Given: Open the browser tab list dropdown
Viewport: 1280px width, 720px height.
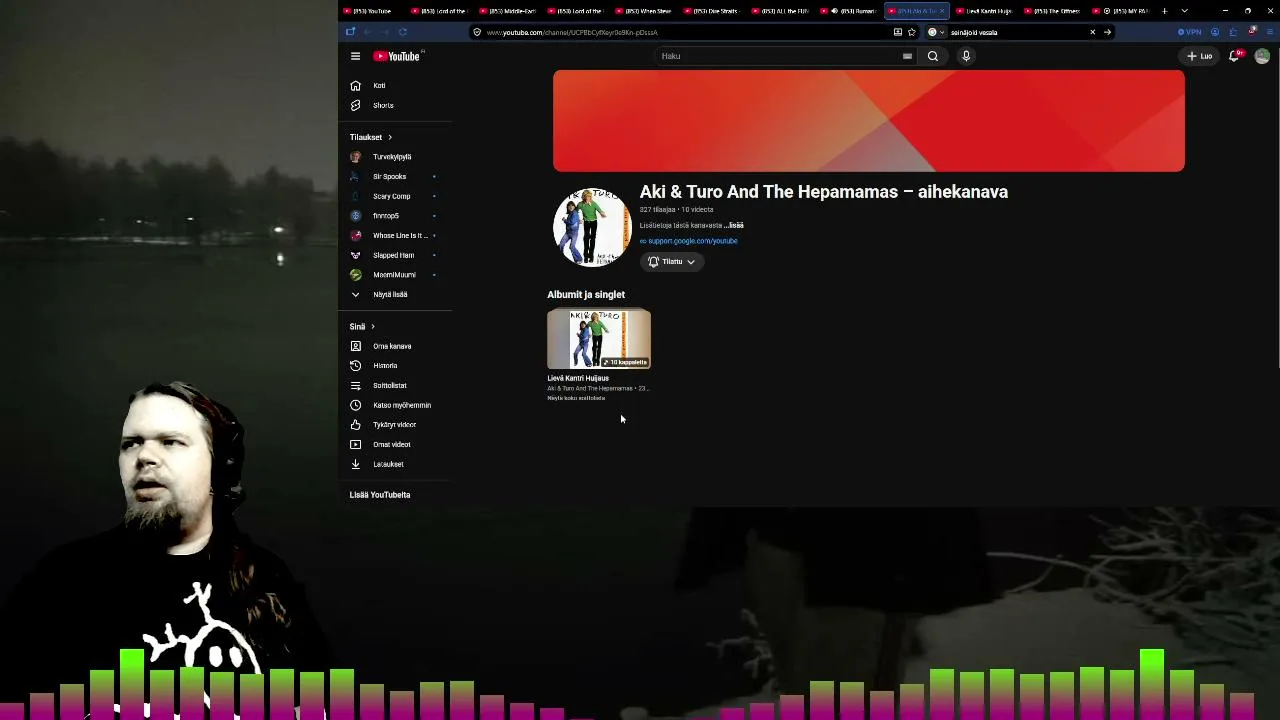Looking at the screenshot, I should point(1185,11).
